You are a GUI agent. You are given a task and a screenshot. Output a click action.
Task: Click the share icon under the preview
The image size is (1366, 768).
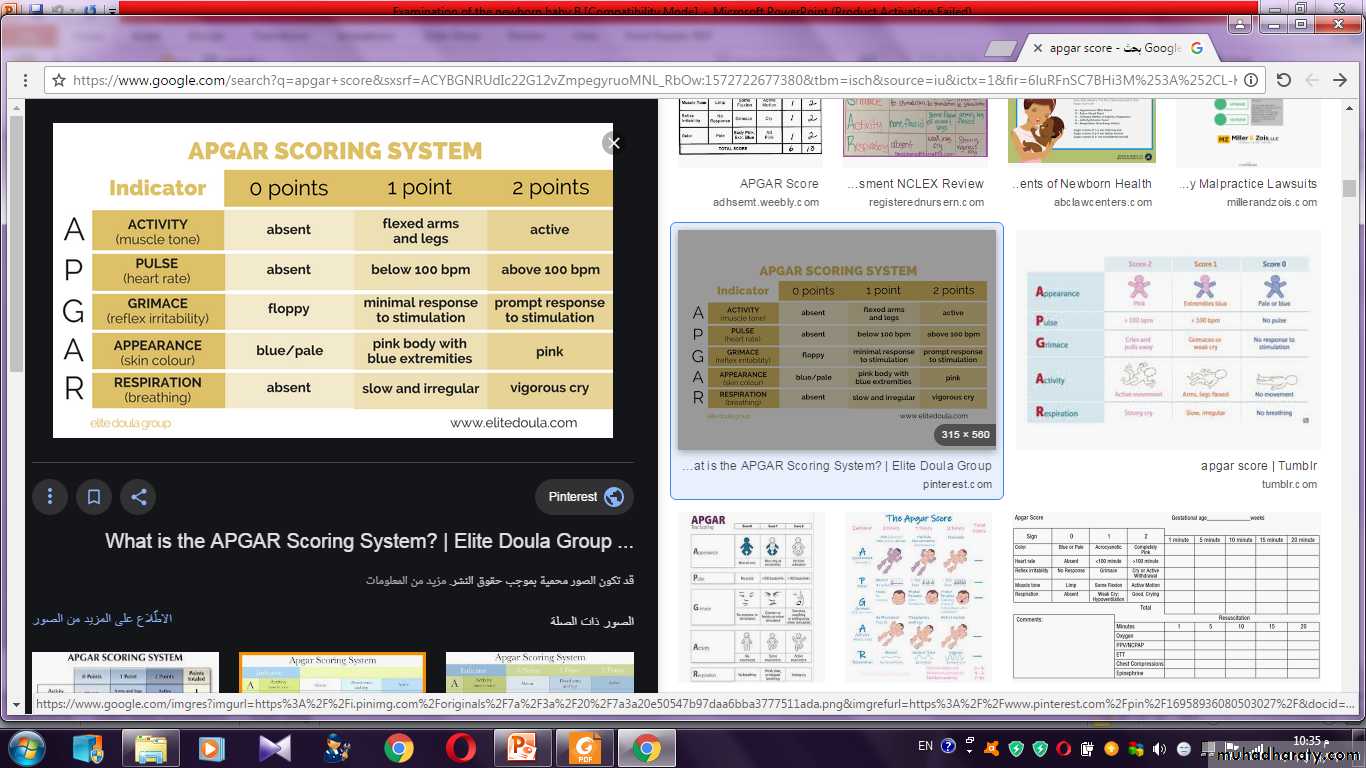138,497
